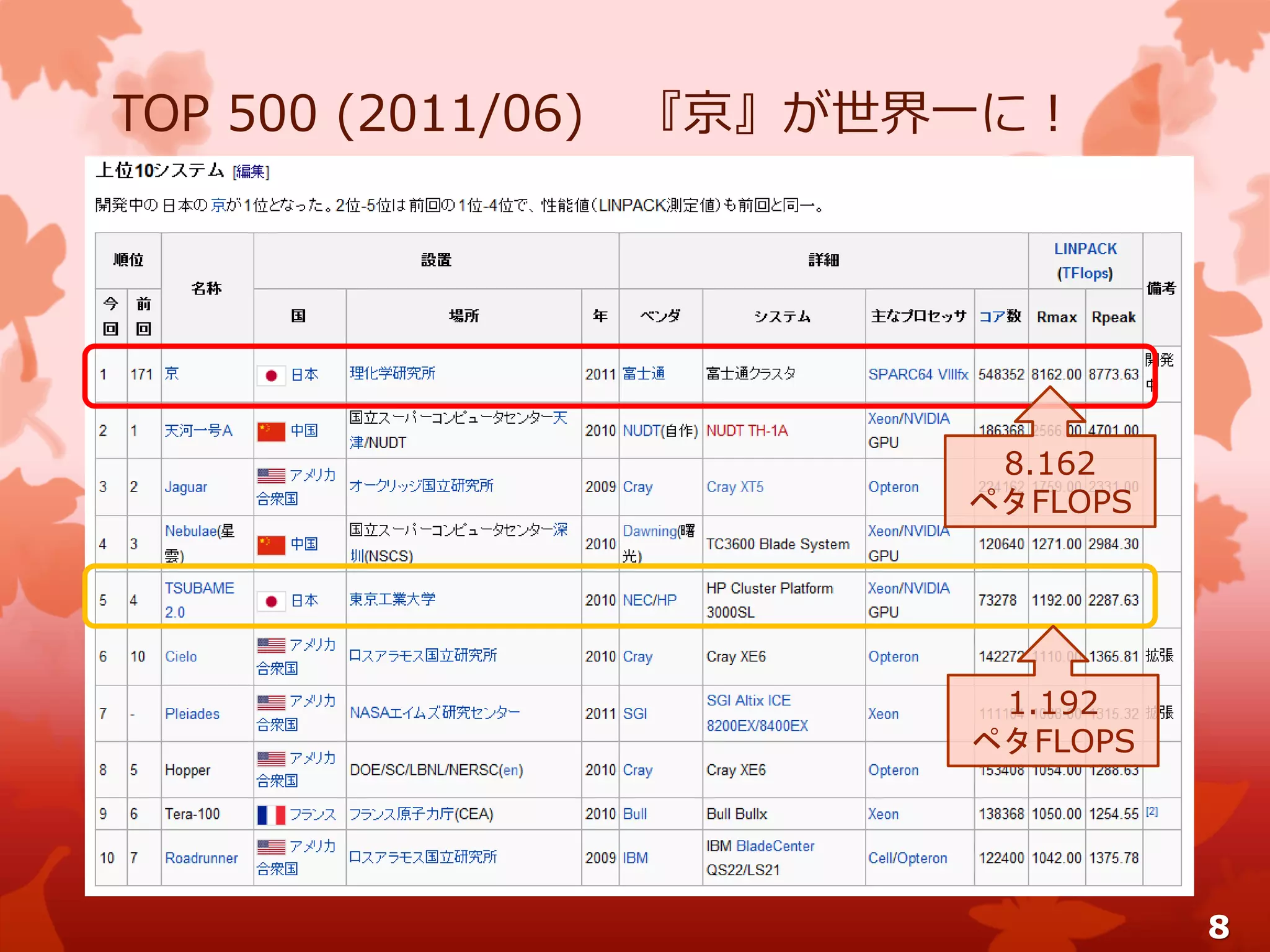Open the 天河一号A link
The height and width of the screenshot is (952, 1270).
pos(198,430)
